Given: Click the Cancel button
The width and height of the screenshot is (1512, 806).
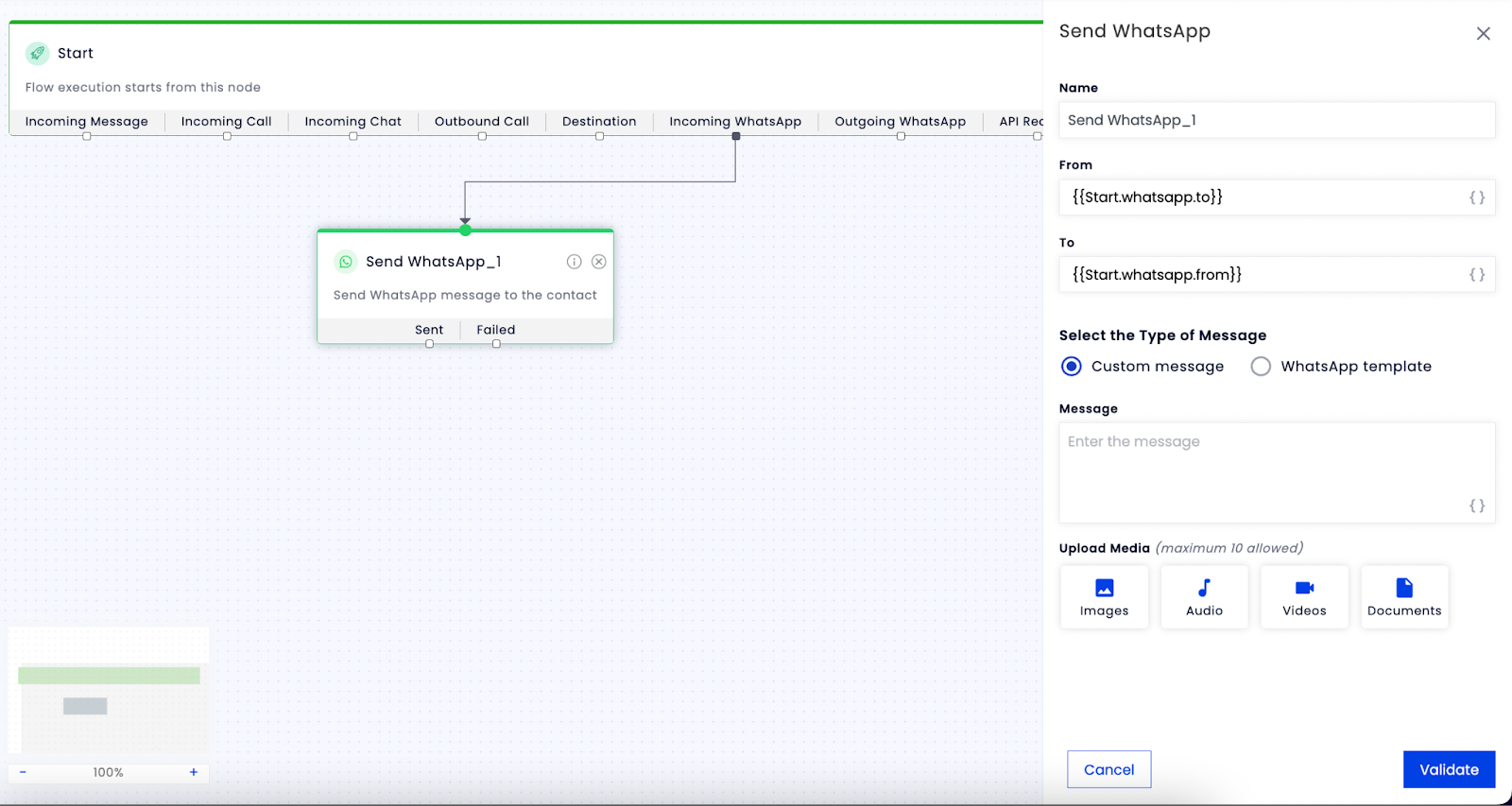Looking at the screenshot, I should pyautogui.click(x=1109, y=769).
